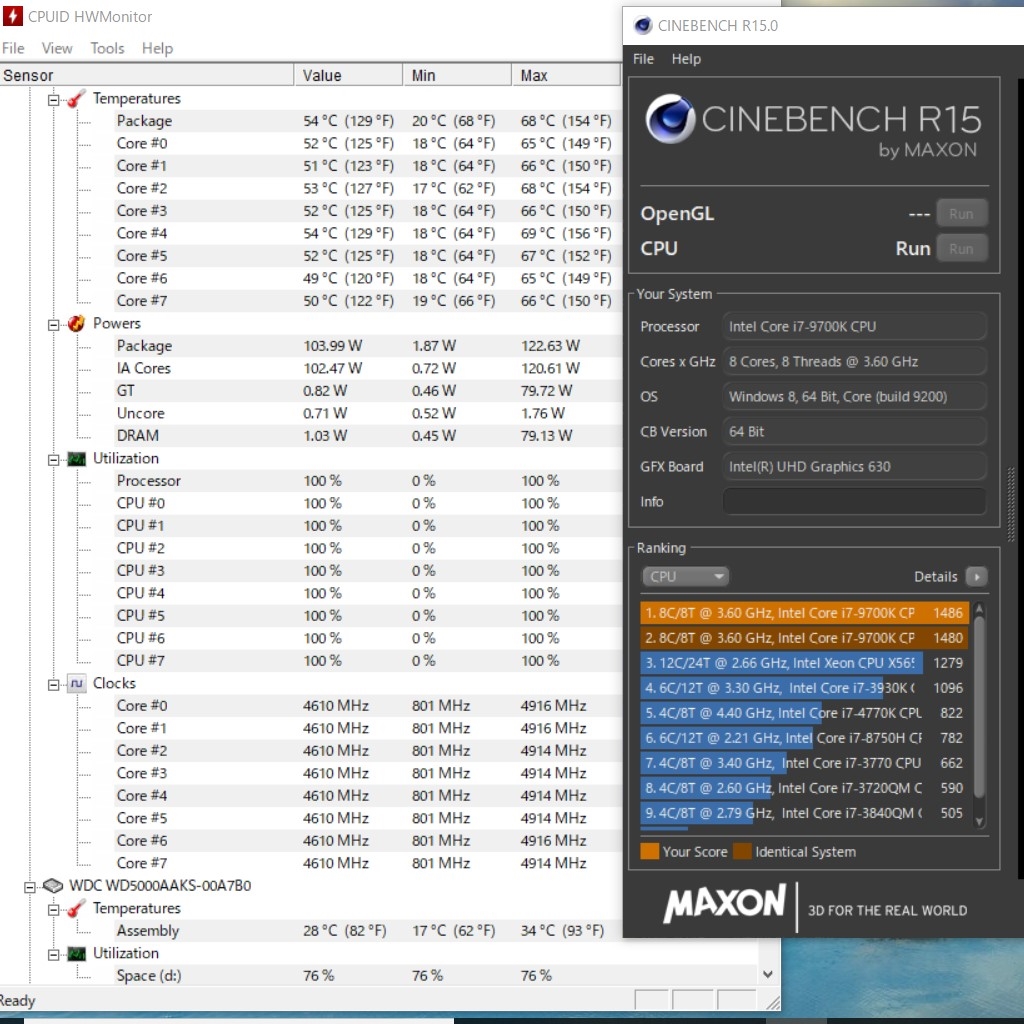Click the empty Info input field
Image resolution: width=1024 pixels, height=1024 pixels.
click(x=854, y=502)
